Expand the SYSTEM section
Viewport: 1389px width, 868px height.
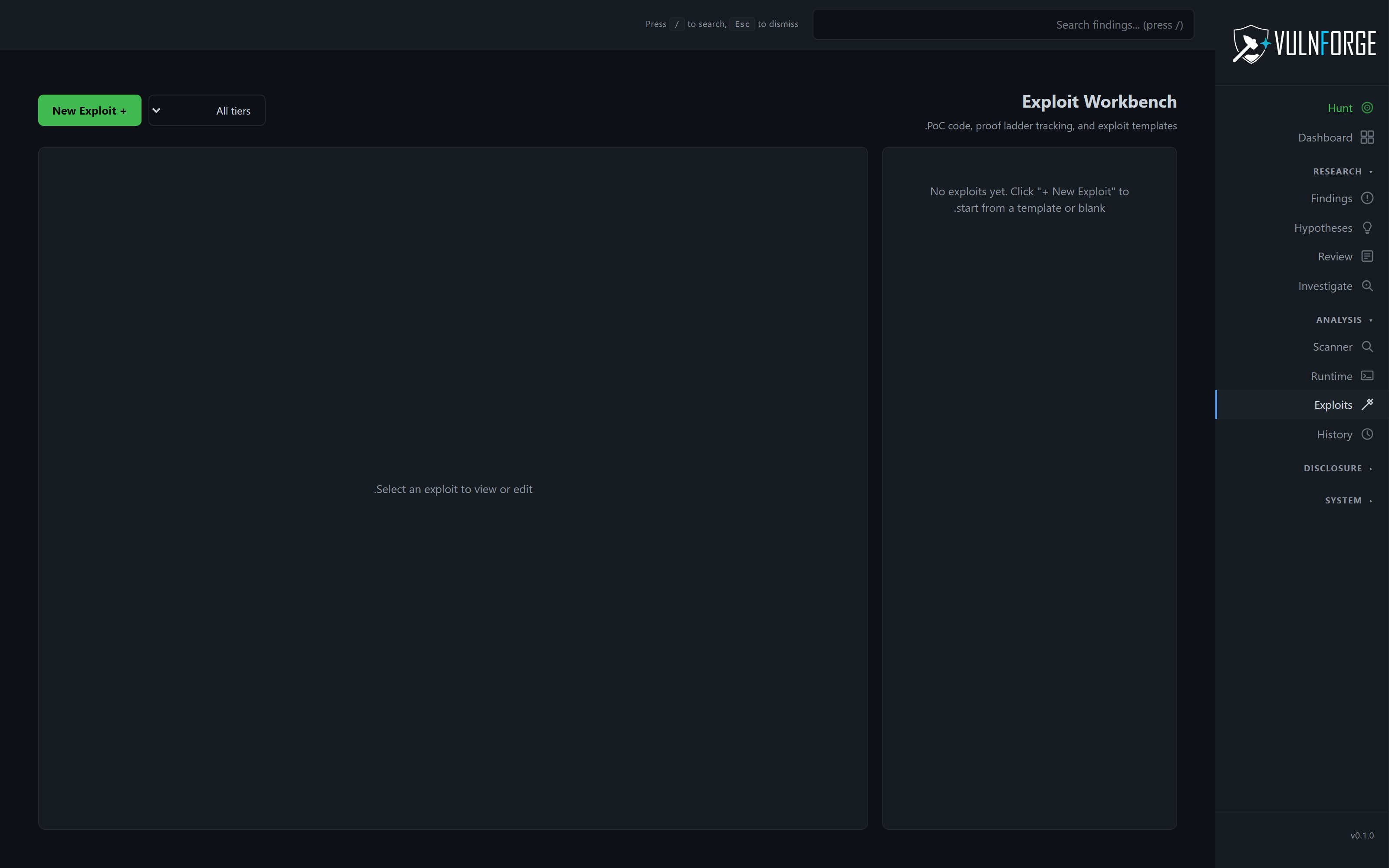pos(1346,500)
